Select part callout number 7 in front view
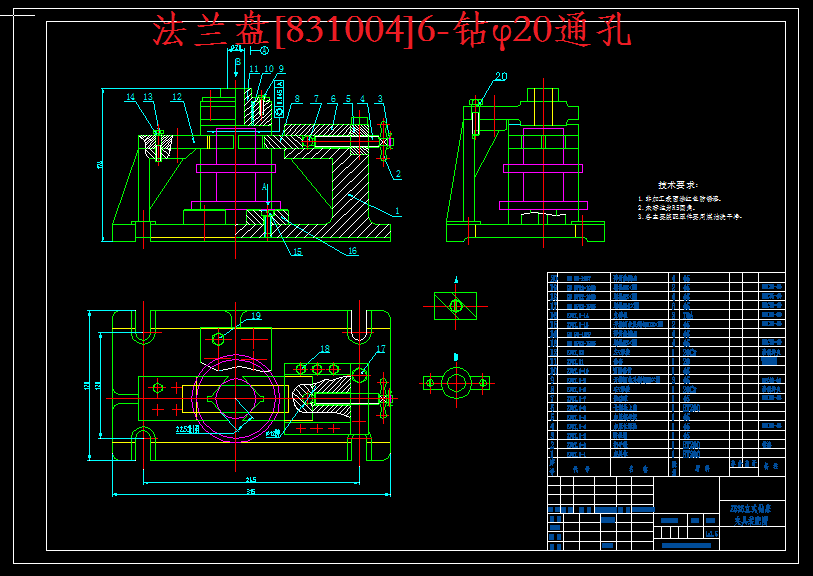Screen dimensions: 813x576 tap(316, 99)
